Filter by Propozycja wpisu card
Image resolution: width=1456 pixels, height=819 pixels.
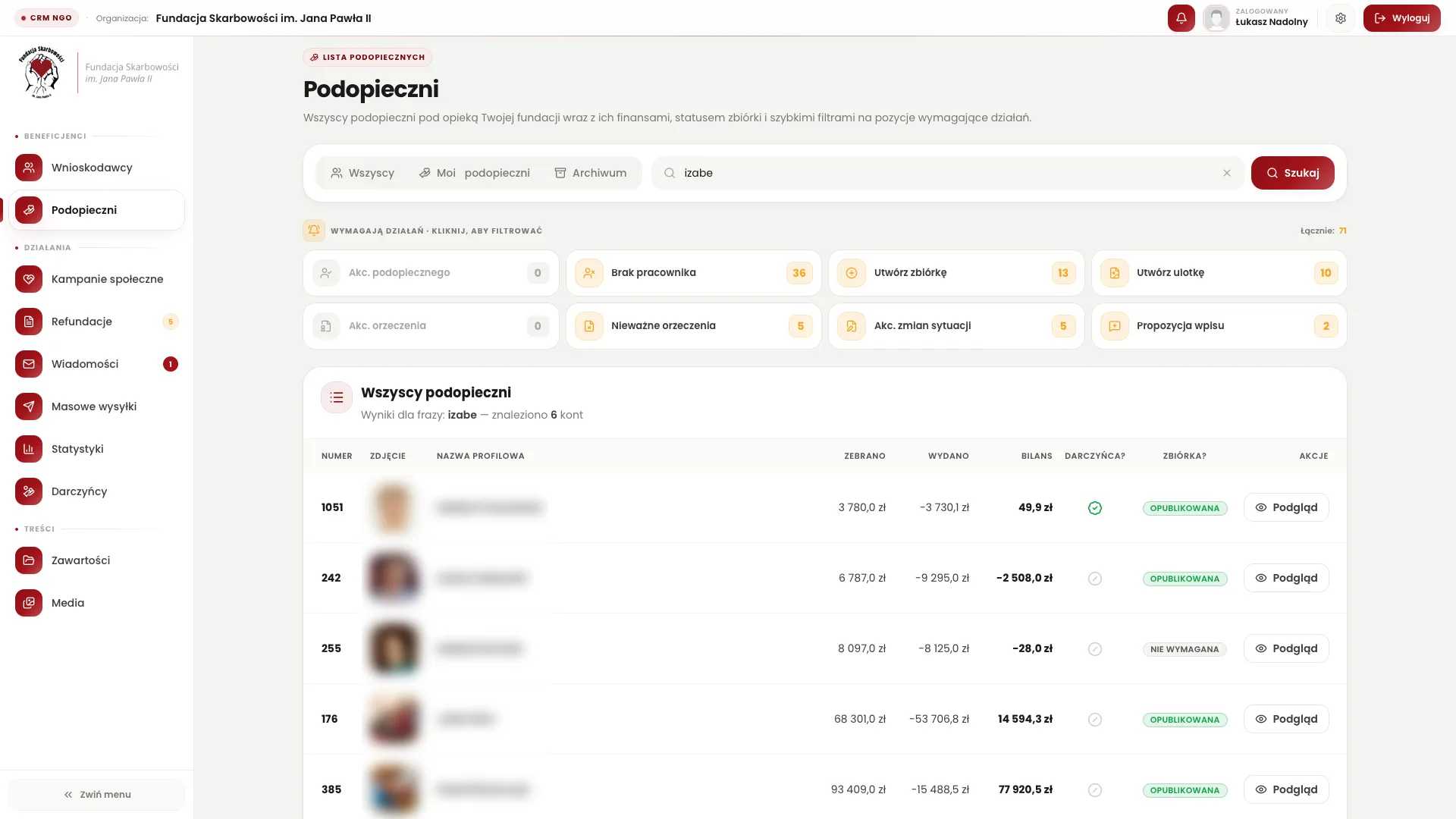1219,326
